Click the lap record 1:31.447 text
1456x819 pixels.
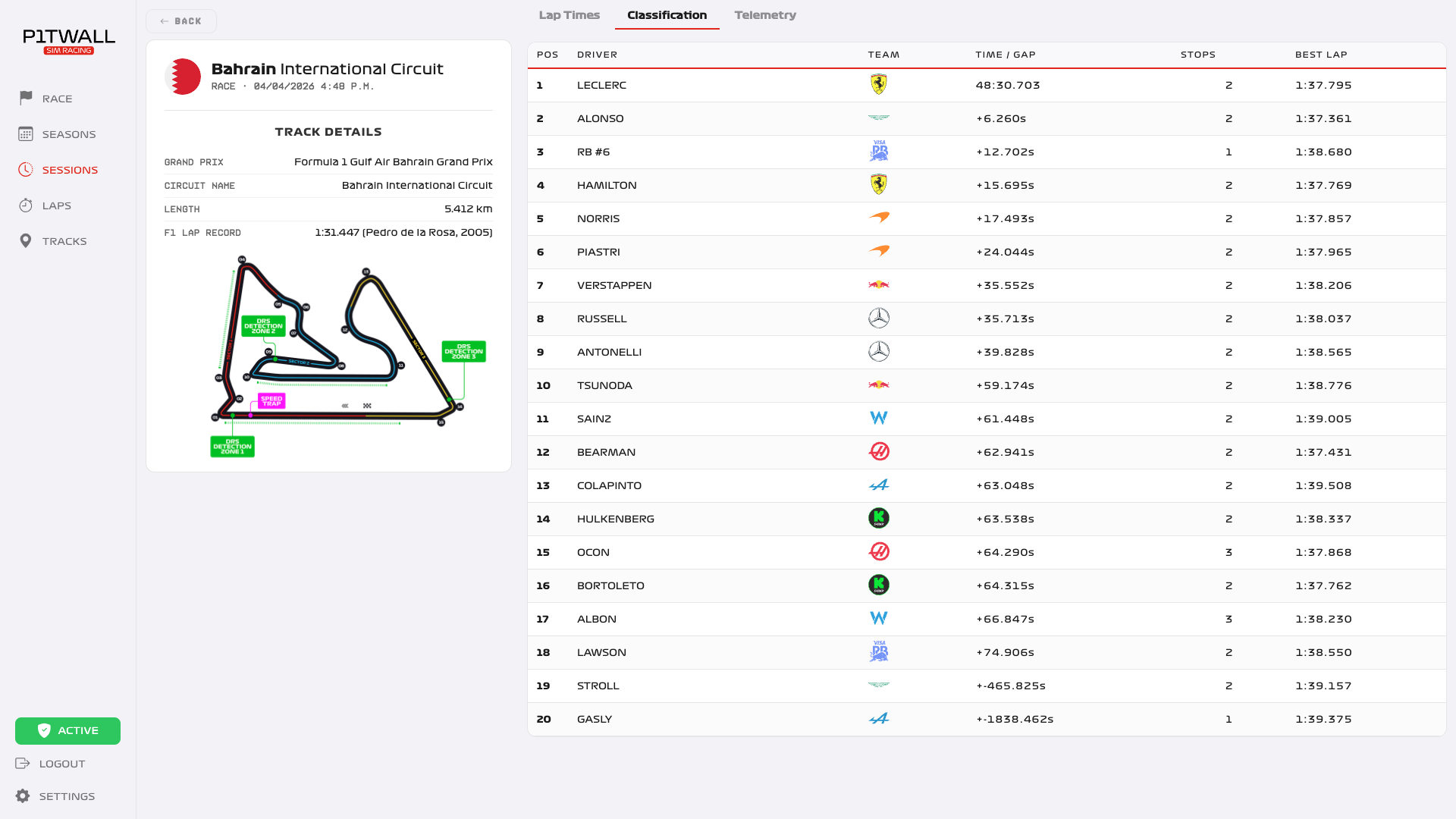click(403, 232)
